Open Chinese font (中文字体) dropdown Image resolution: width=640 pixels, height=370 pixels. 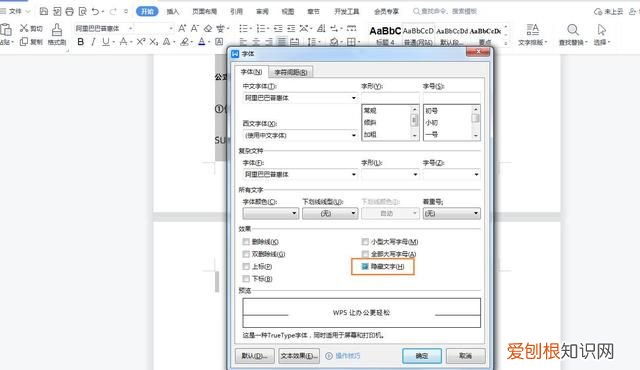click(x=354, y=98)
